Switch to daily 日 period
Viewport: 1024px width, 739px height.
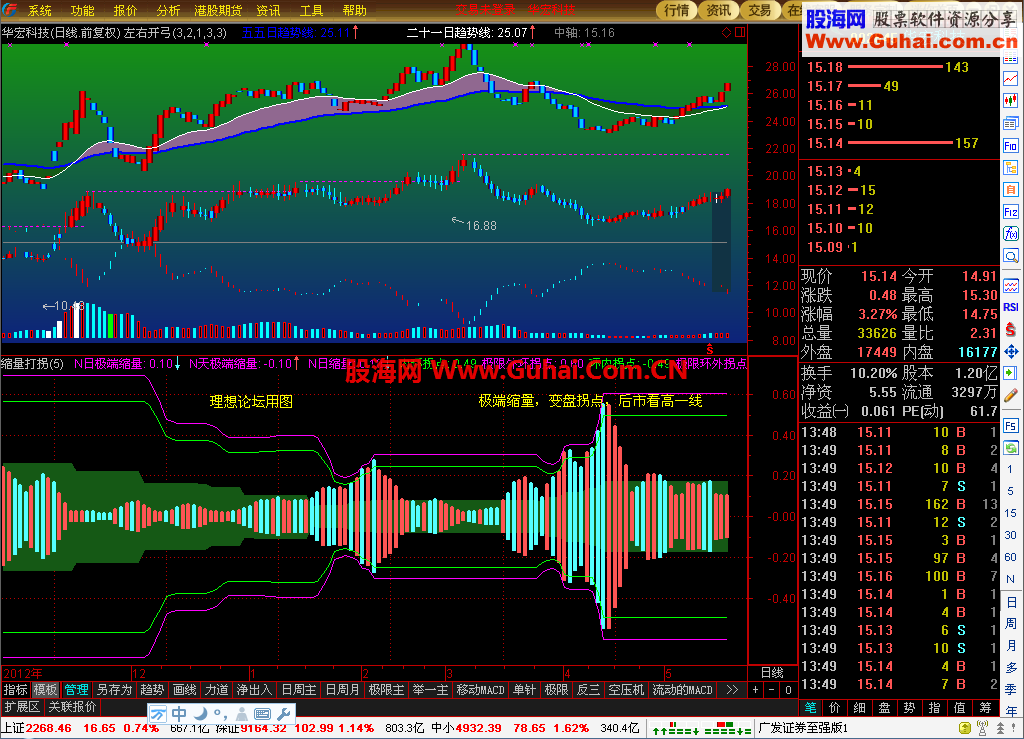pyautogui.click(x=1011, y=602)
